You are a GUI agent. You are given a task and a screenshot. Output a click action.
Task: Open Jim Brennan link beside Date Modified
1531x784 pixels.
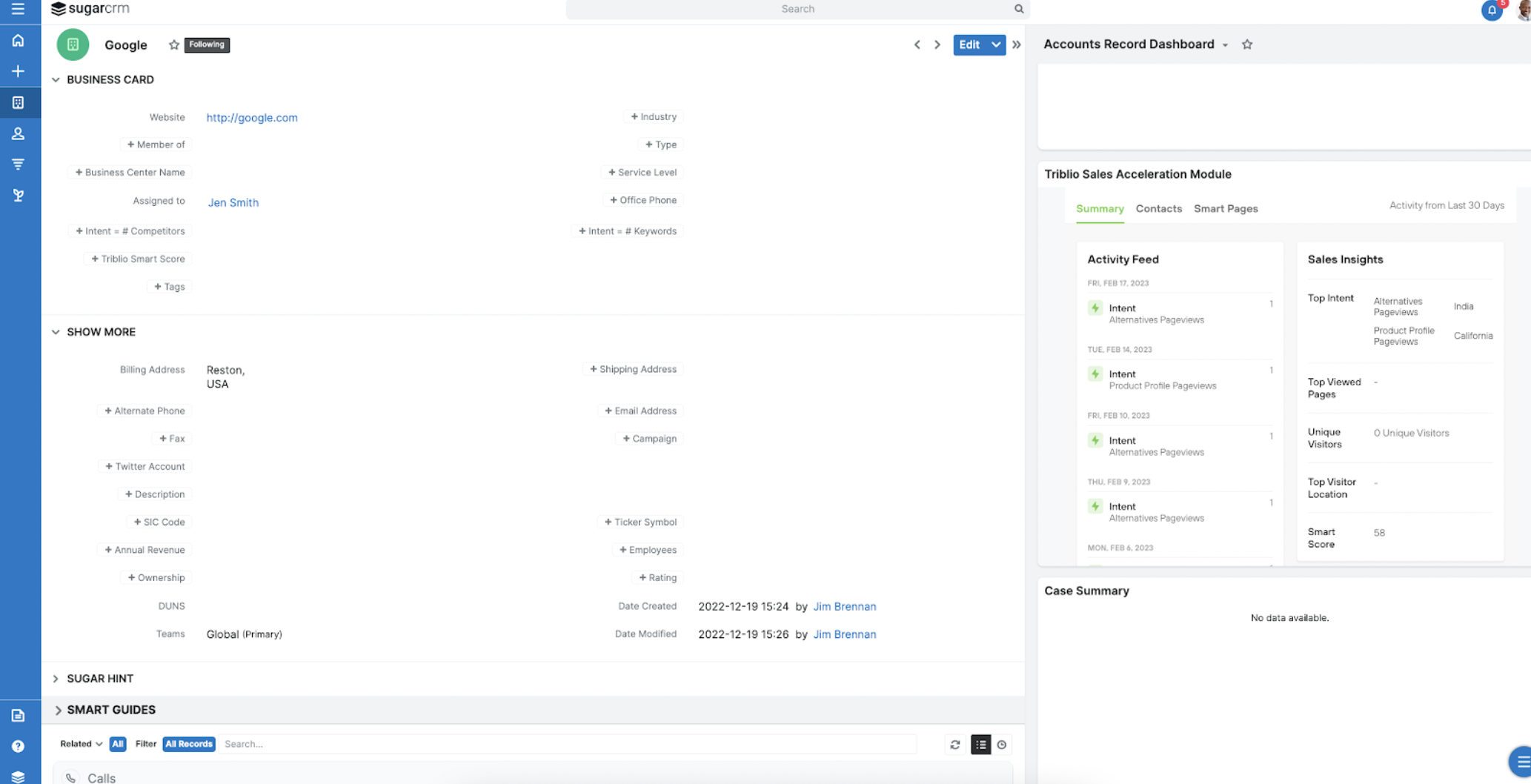coord(844,634)
